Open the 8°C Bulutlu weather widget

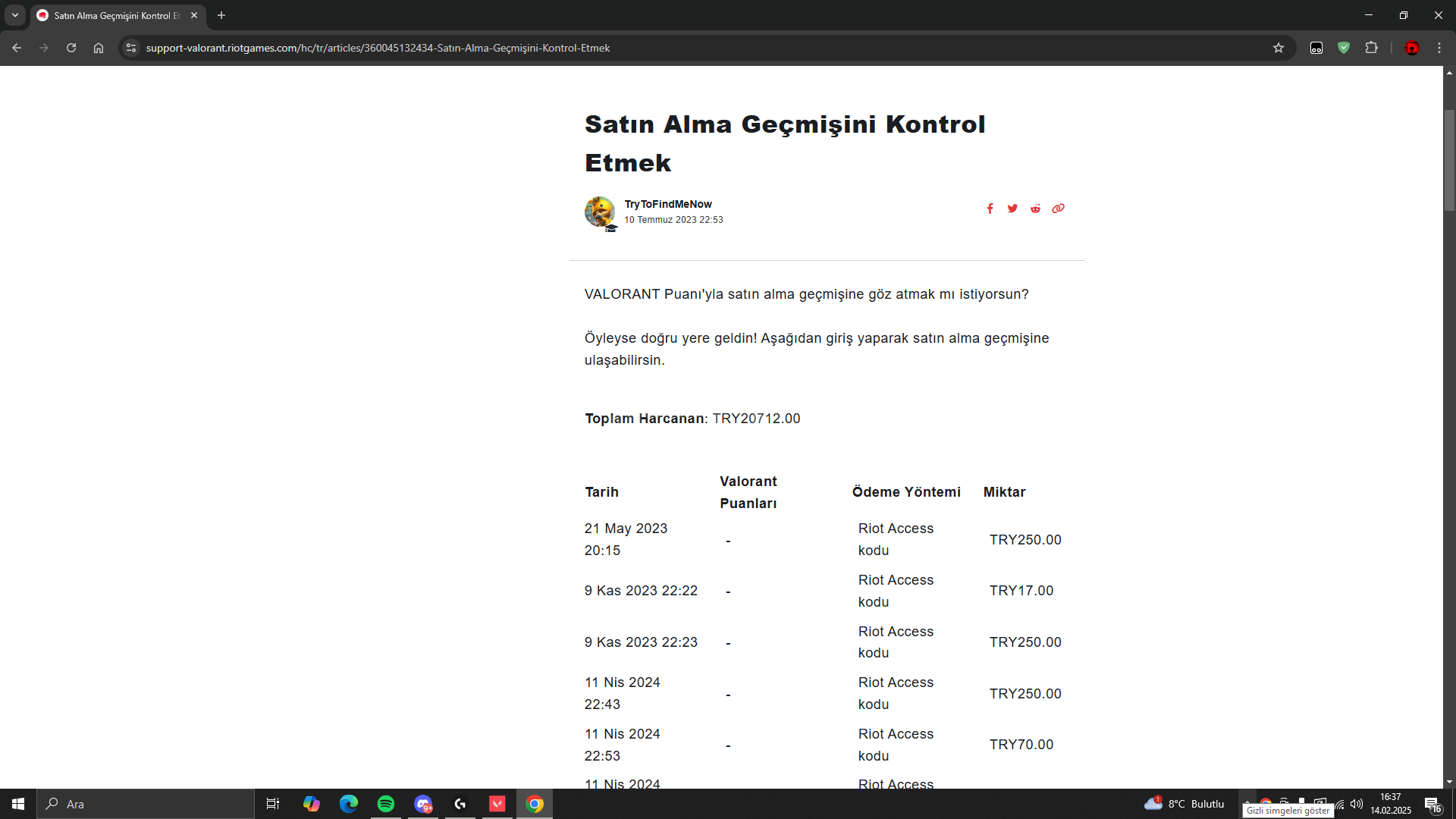pyautogui.click(x=1184, y=804)
